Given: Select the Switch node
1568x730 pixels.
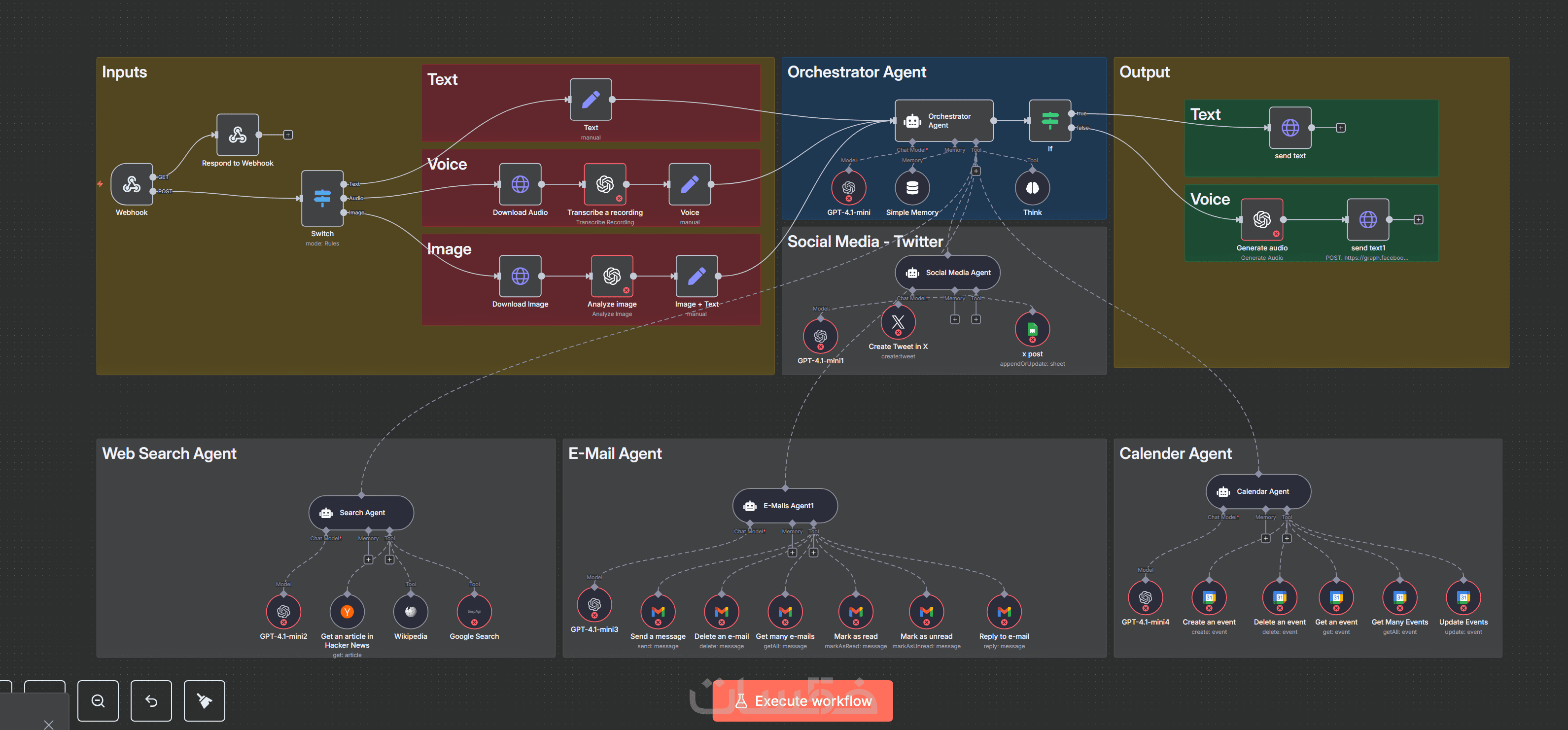Looking at the screenshot, I should pyautogui.click(x=322, y=198).
